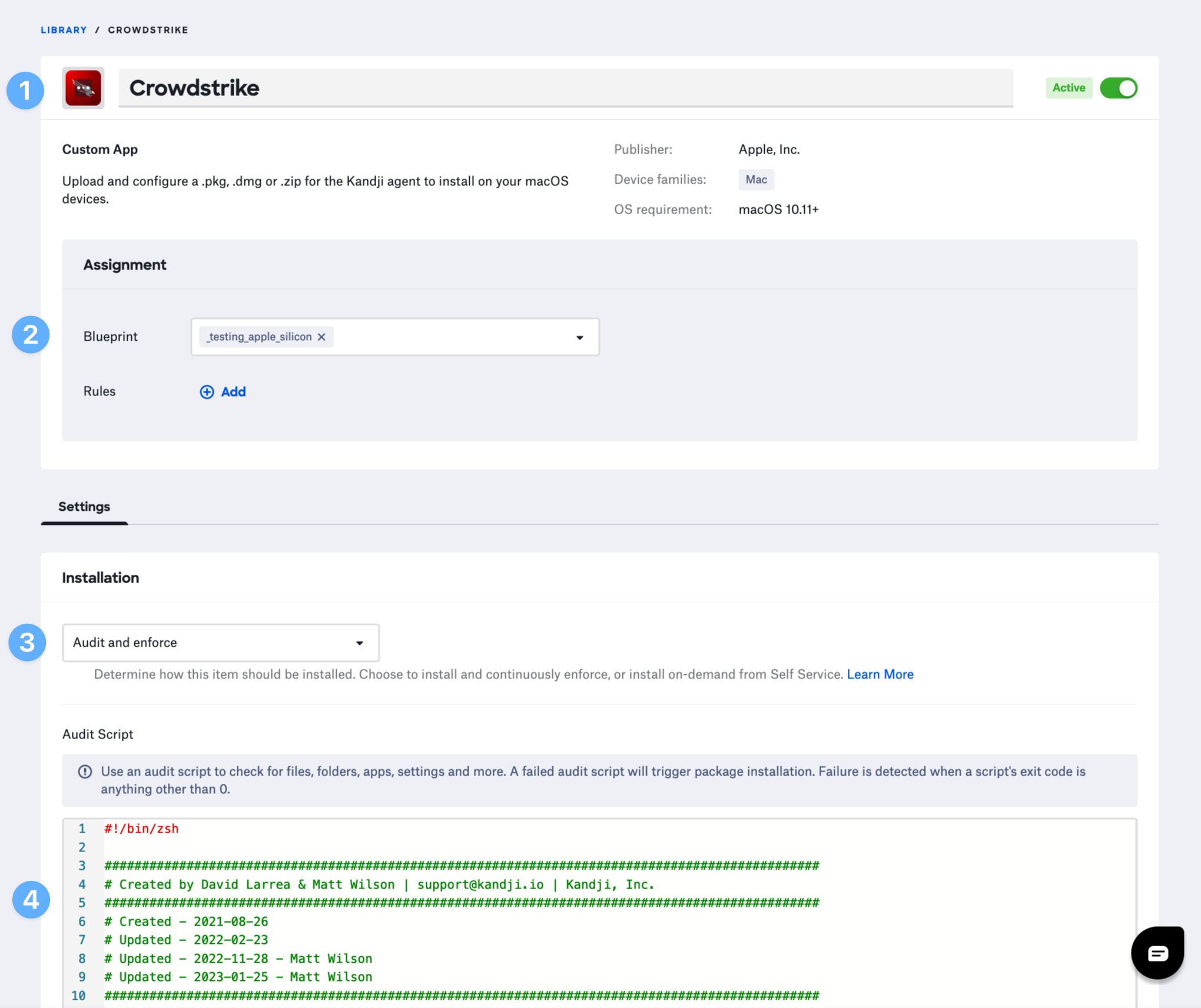Click the Learn More link
This screenshot has width=1201, height=1008.
click(880, 674)
